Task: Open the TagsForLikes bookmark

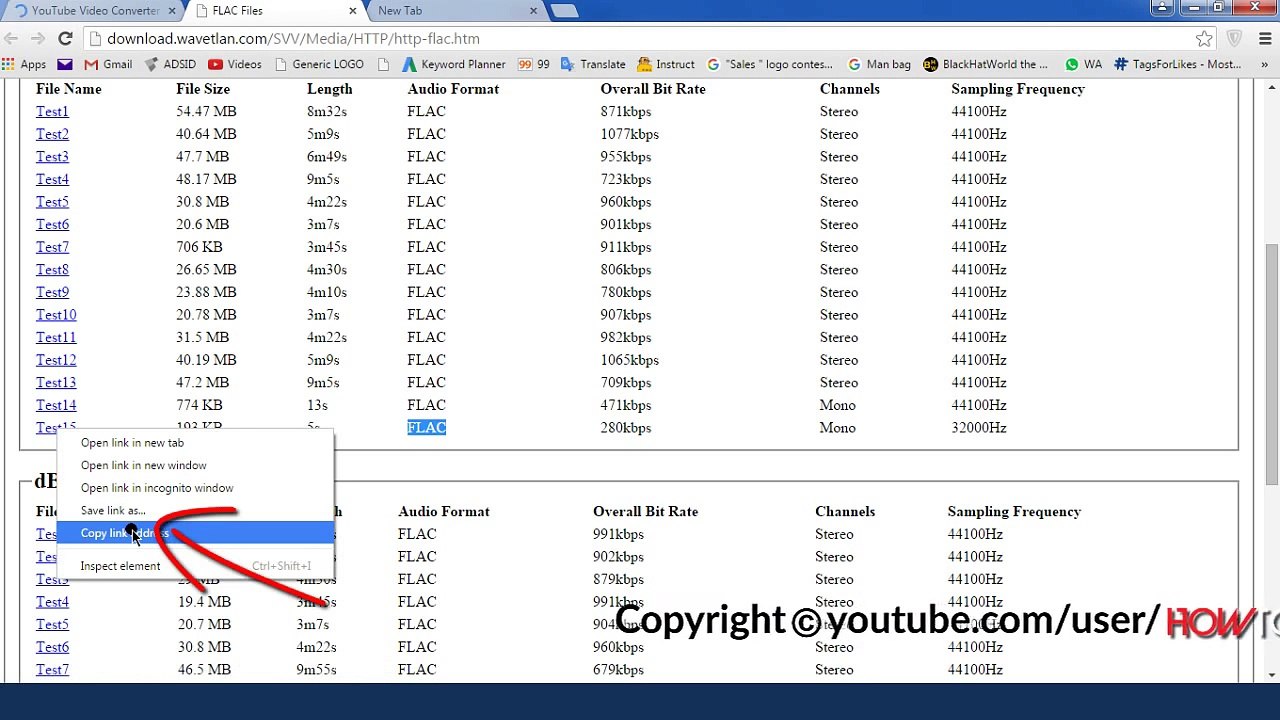Action: 1177,64
